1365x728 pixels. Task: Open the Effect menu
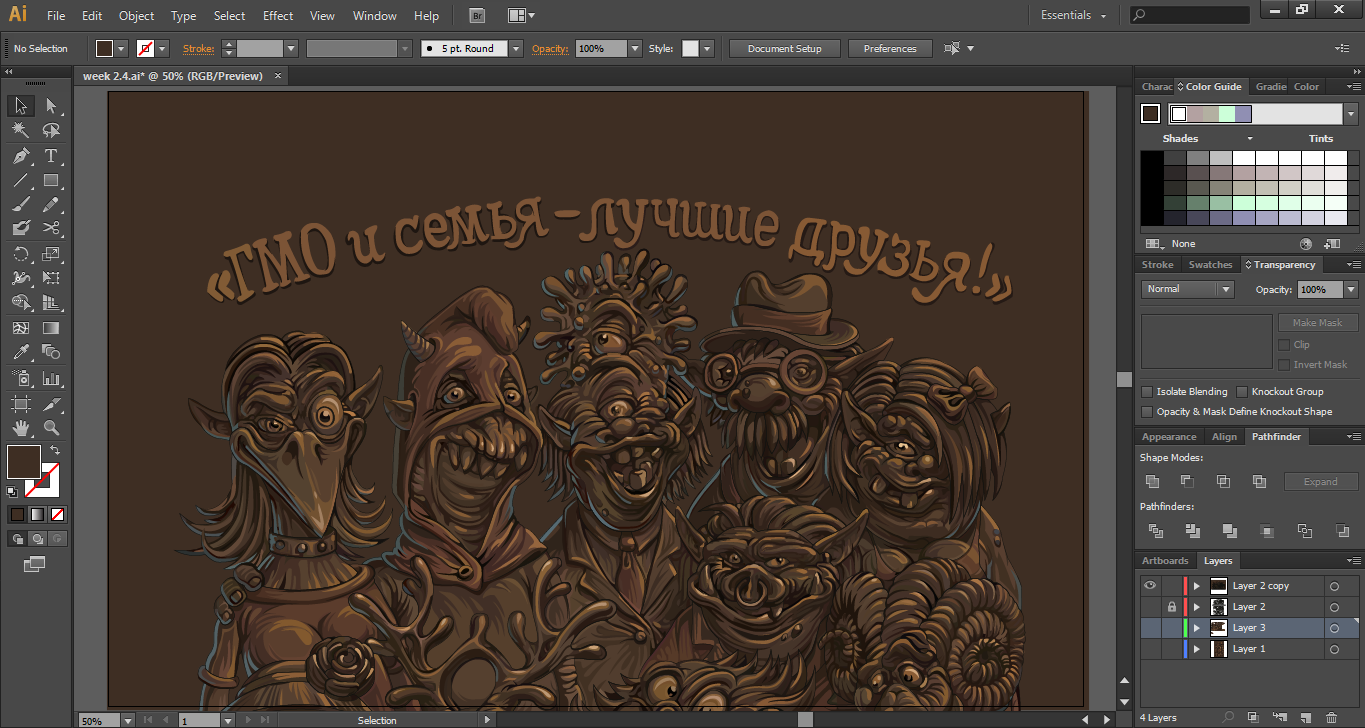(x=278, y=16)
